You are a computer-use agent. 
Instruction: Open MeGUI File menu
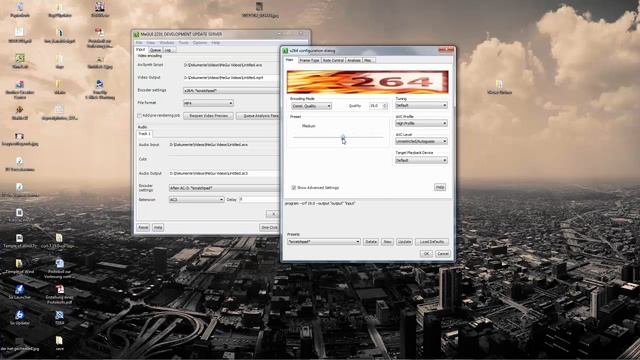point(139,43)
